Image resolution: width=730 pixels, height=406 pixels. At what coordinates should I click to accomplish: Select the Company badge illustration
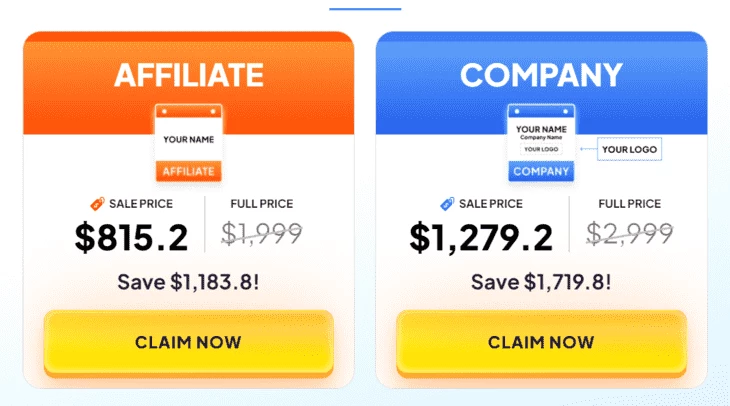point(541,142)
